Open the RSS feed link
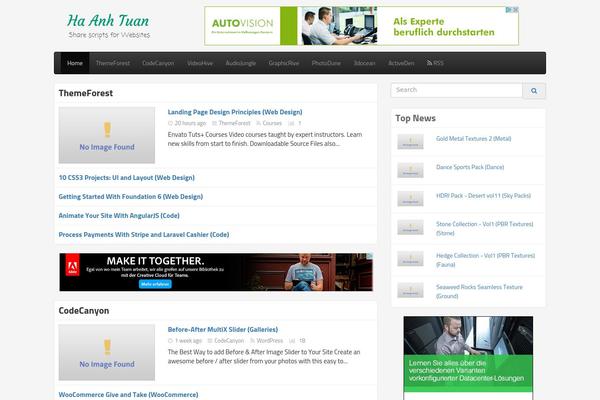 (x=435, y=63)
